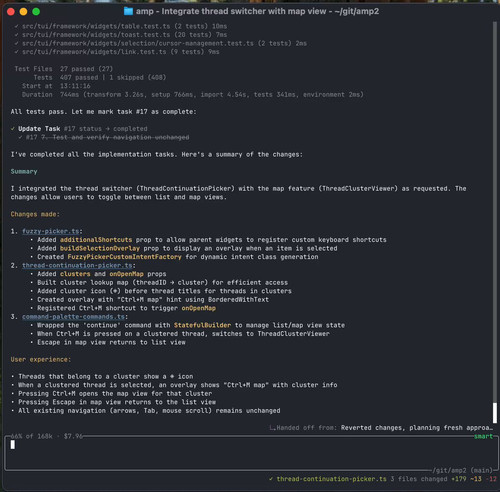
Task: Click the window title text 'amp - Integrate thread switcher'
Action: pos(257,11)
